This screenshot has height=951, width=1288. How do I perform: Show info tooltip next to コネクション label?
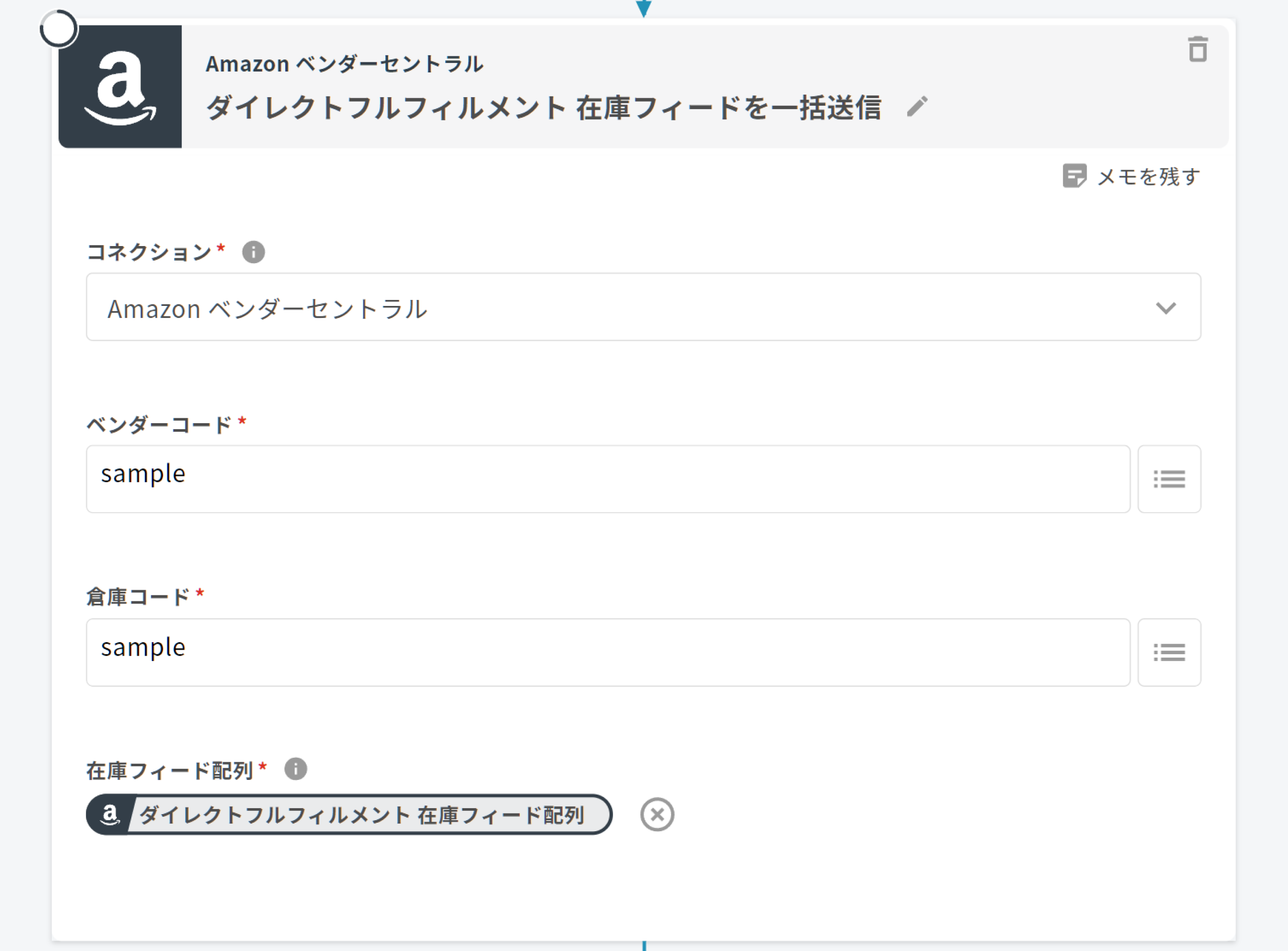coord(253,252)
